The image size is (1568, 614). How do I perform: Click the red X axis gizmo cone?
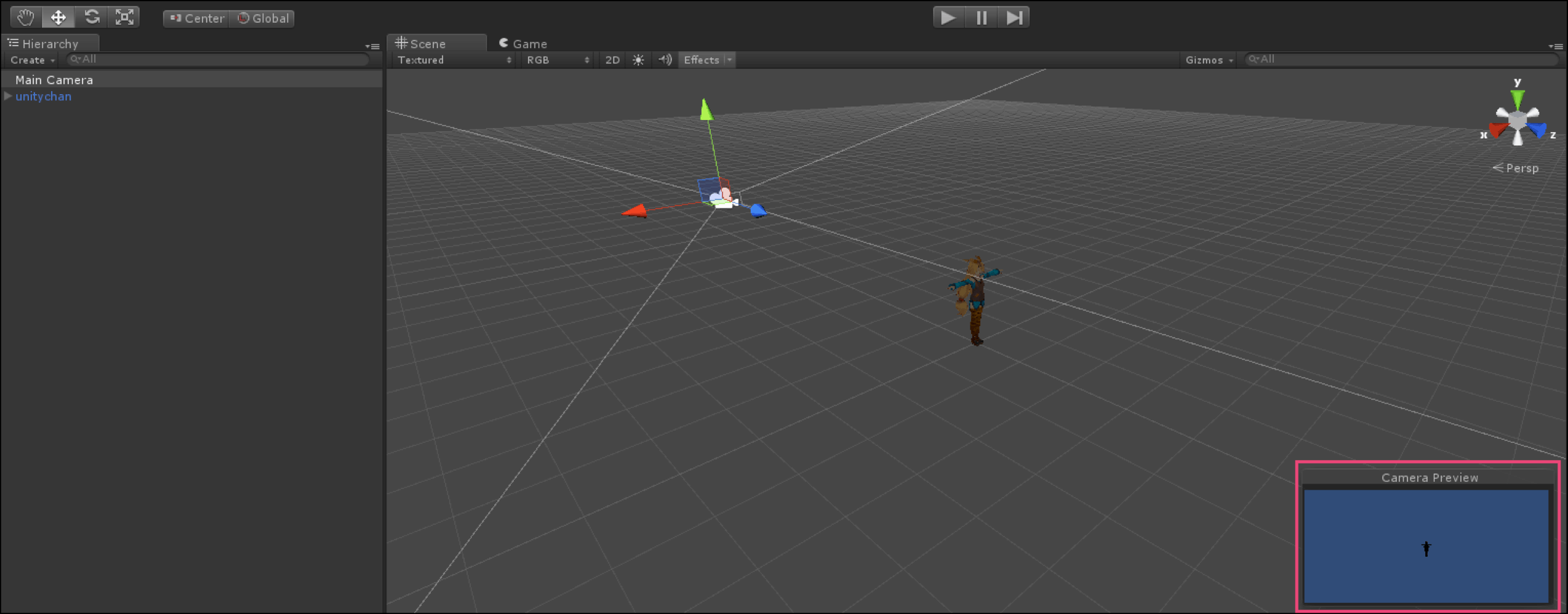(1498, 130)
